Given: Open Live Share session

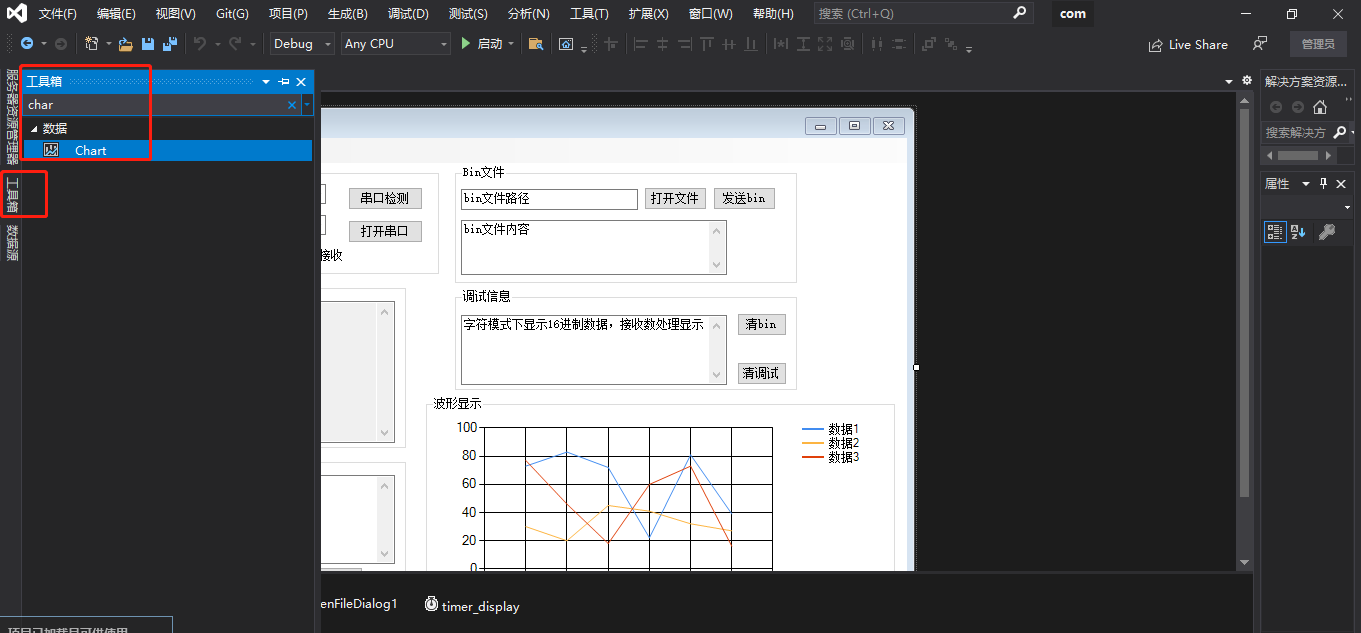Looking at the screenshot, I should tap(1188, 44).
